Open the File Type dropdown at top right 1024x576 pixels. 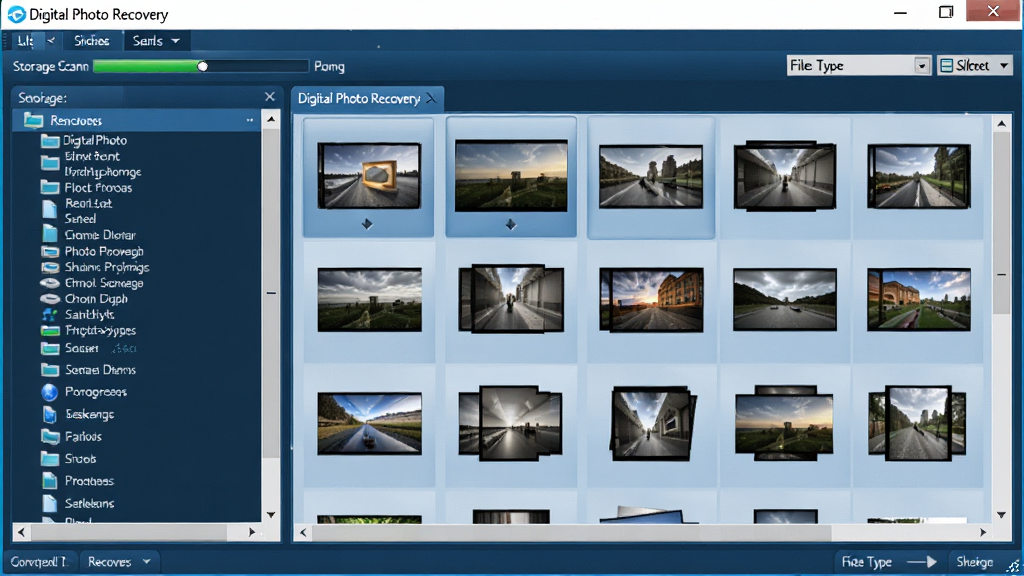[858, 65]
